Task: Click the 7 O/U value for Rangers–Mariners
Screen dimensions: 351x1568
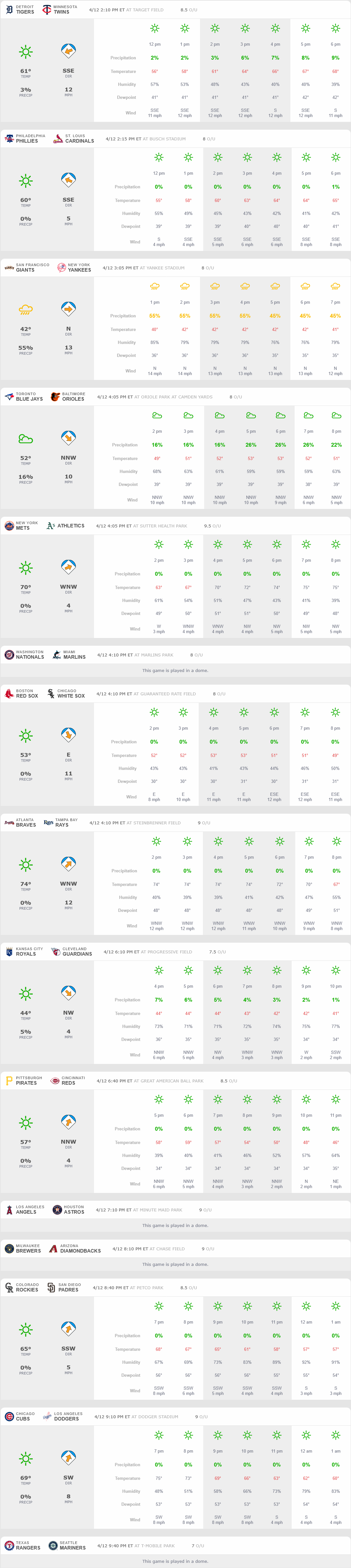Action: click(198, 1546)
